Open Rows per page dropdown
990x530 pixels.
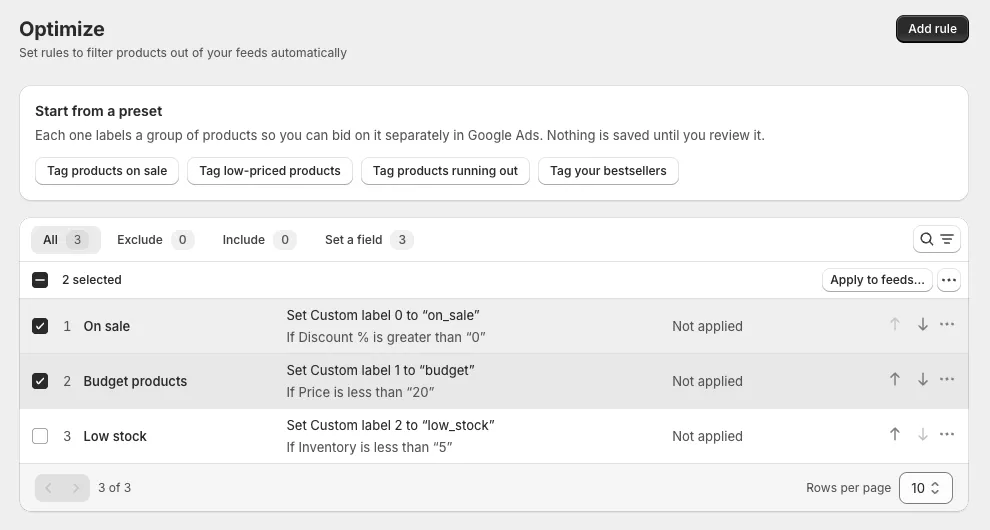(x=926, y=488)
